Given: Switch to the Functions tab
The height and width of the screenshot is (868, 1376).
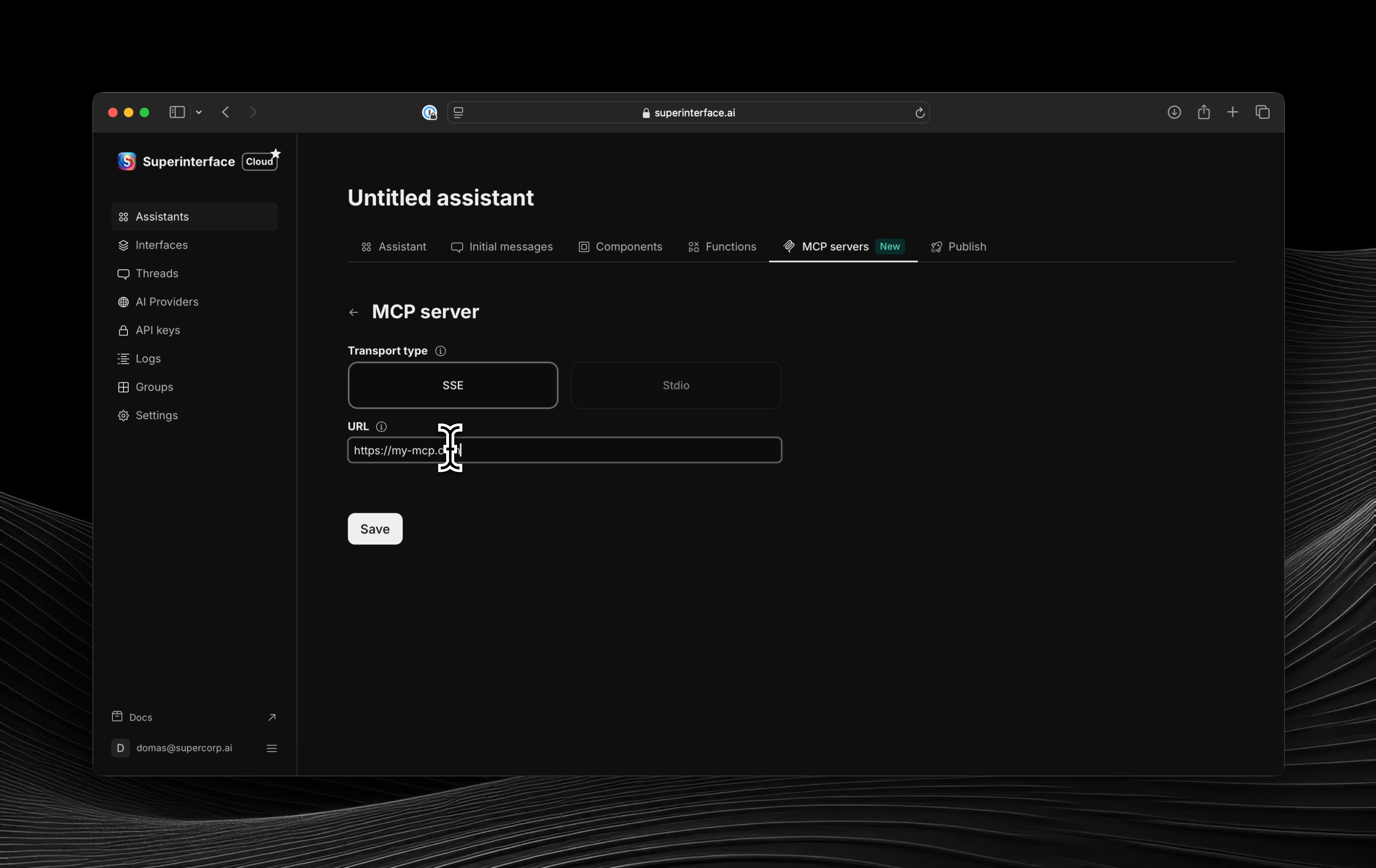Looking at the screenshot, I should coord(722,247).
